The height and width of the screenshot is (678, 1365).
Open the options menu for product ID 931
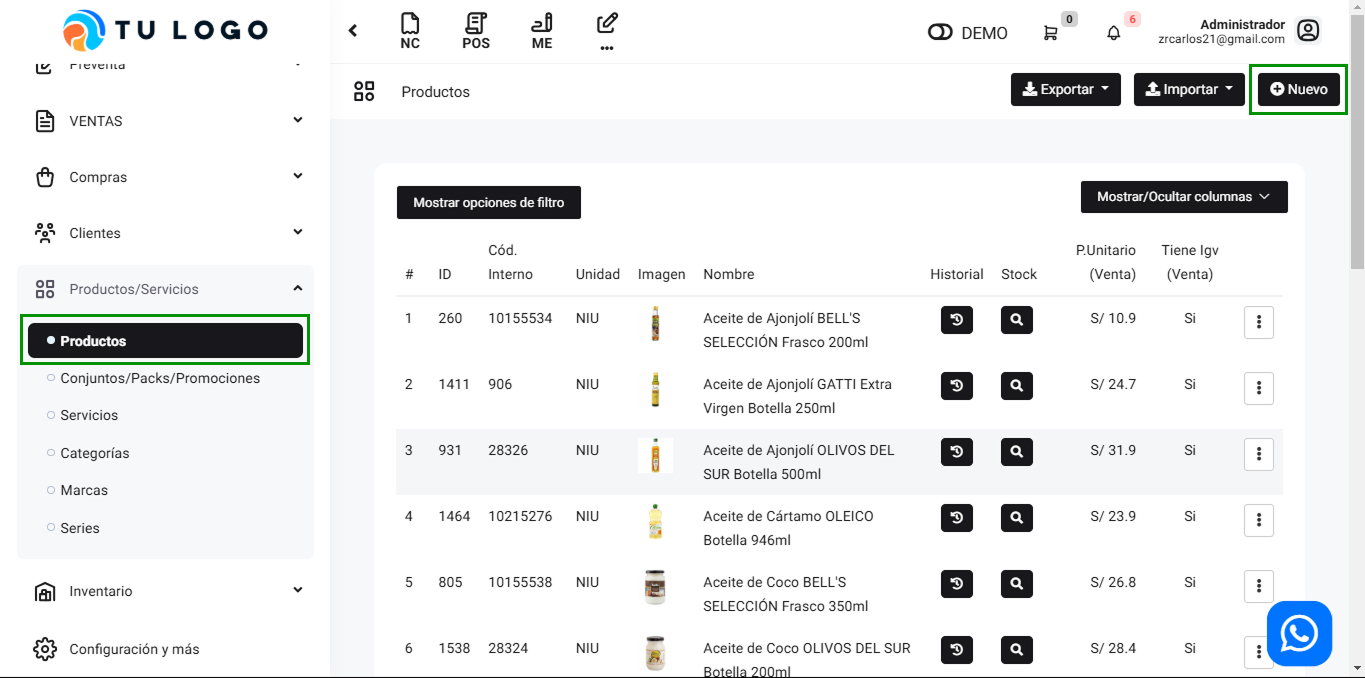pos(1258,454)
